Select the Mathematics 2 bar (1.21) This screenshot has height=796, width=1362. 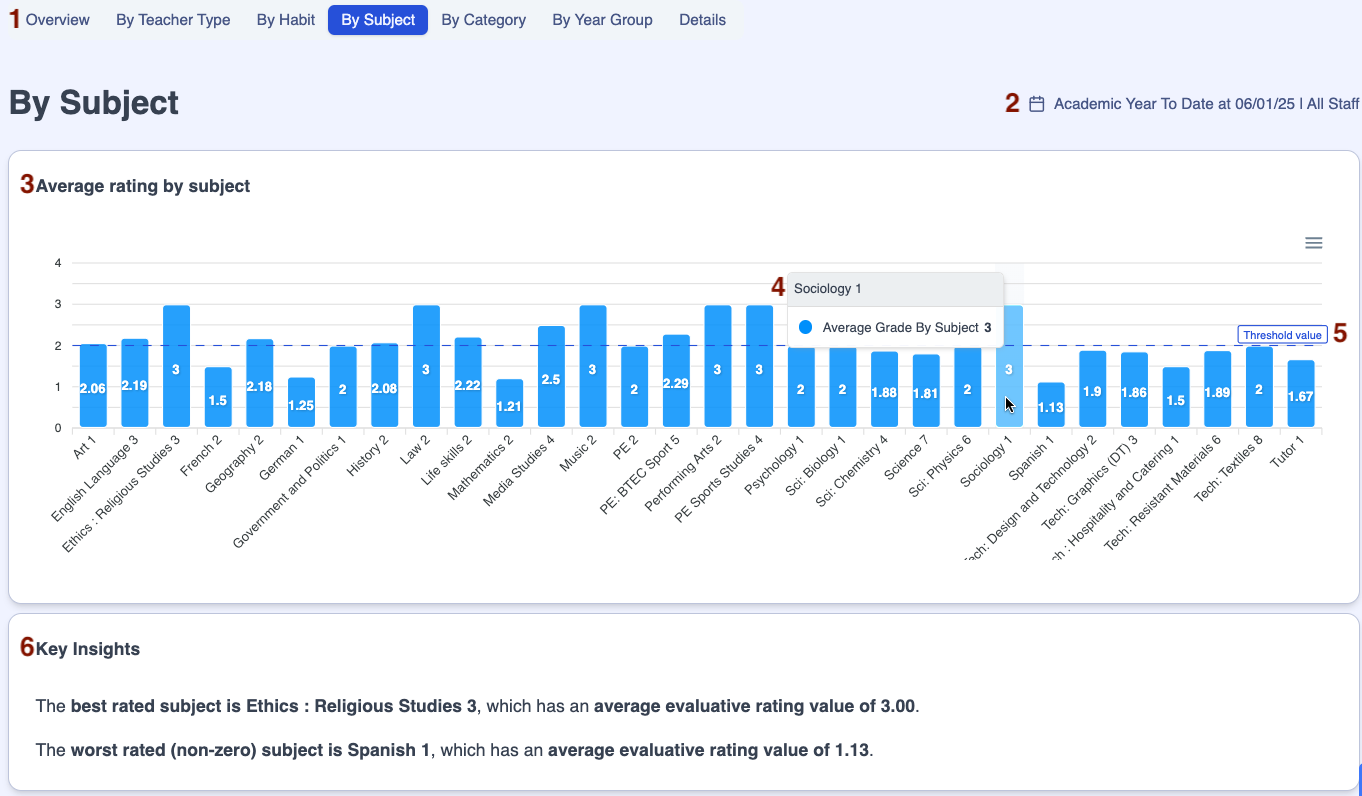tap(510, 404)
